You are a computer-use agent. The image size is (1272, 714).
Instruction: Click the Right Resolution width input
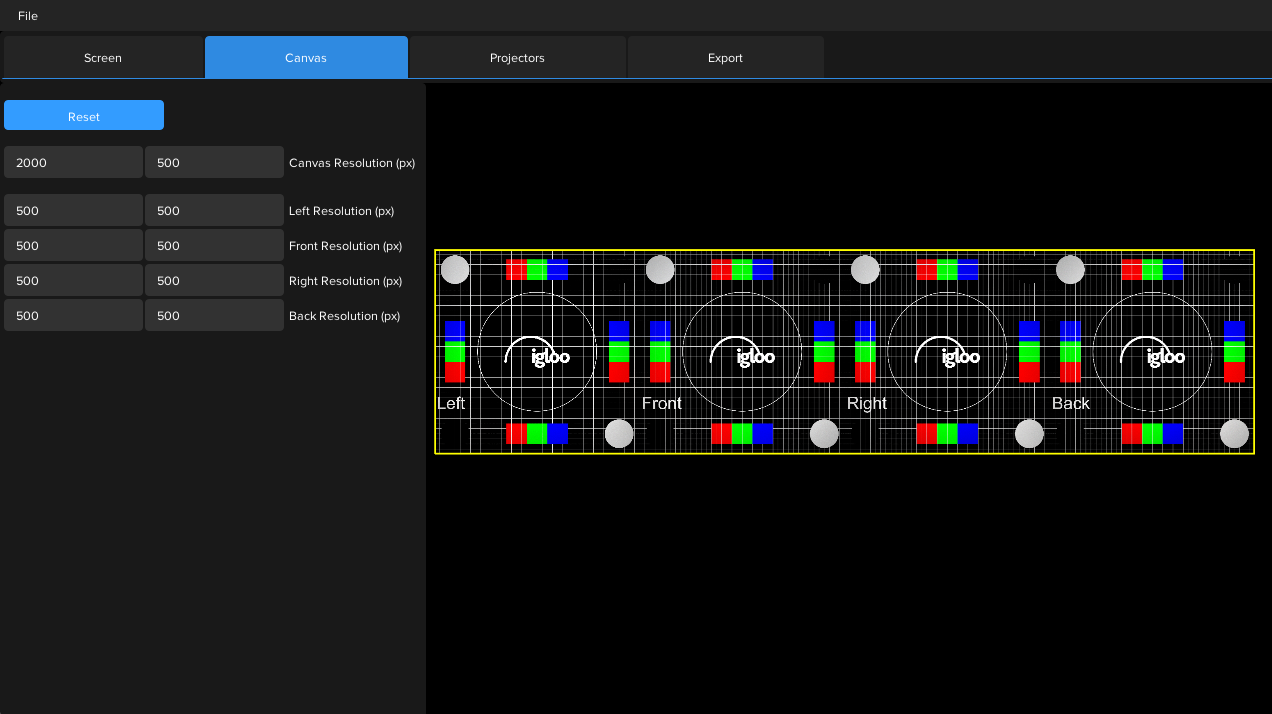coord(73,281)
